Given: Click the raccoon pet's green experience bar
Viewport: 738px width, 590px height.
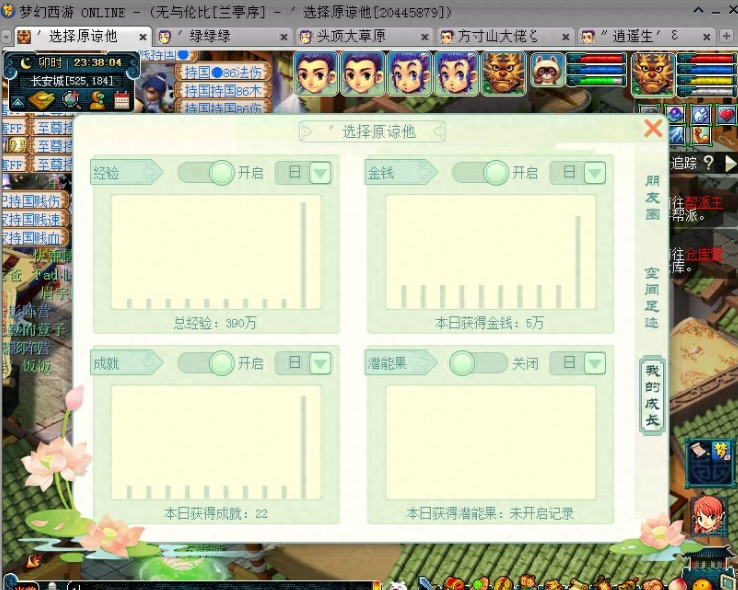Looking at the screenshot, I should click(x=600, y=80).
